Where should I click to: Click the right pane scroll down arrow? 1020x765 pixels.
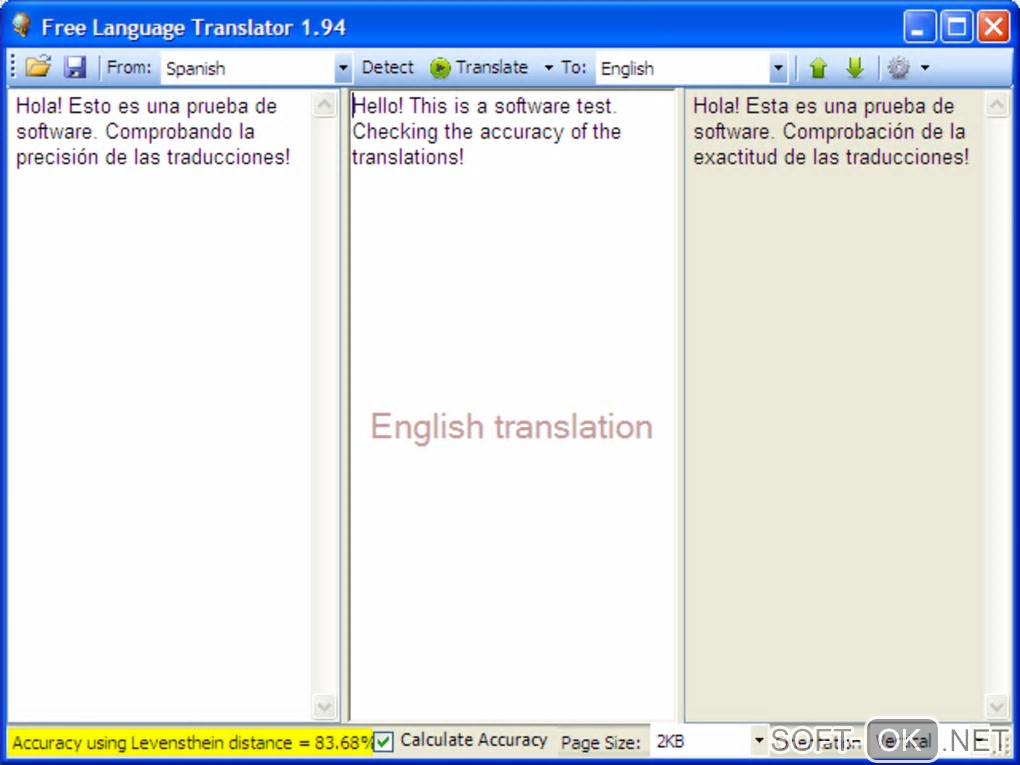997,706
